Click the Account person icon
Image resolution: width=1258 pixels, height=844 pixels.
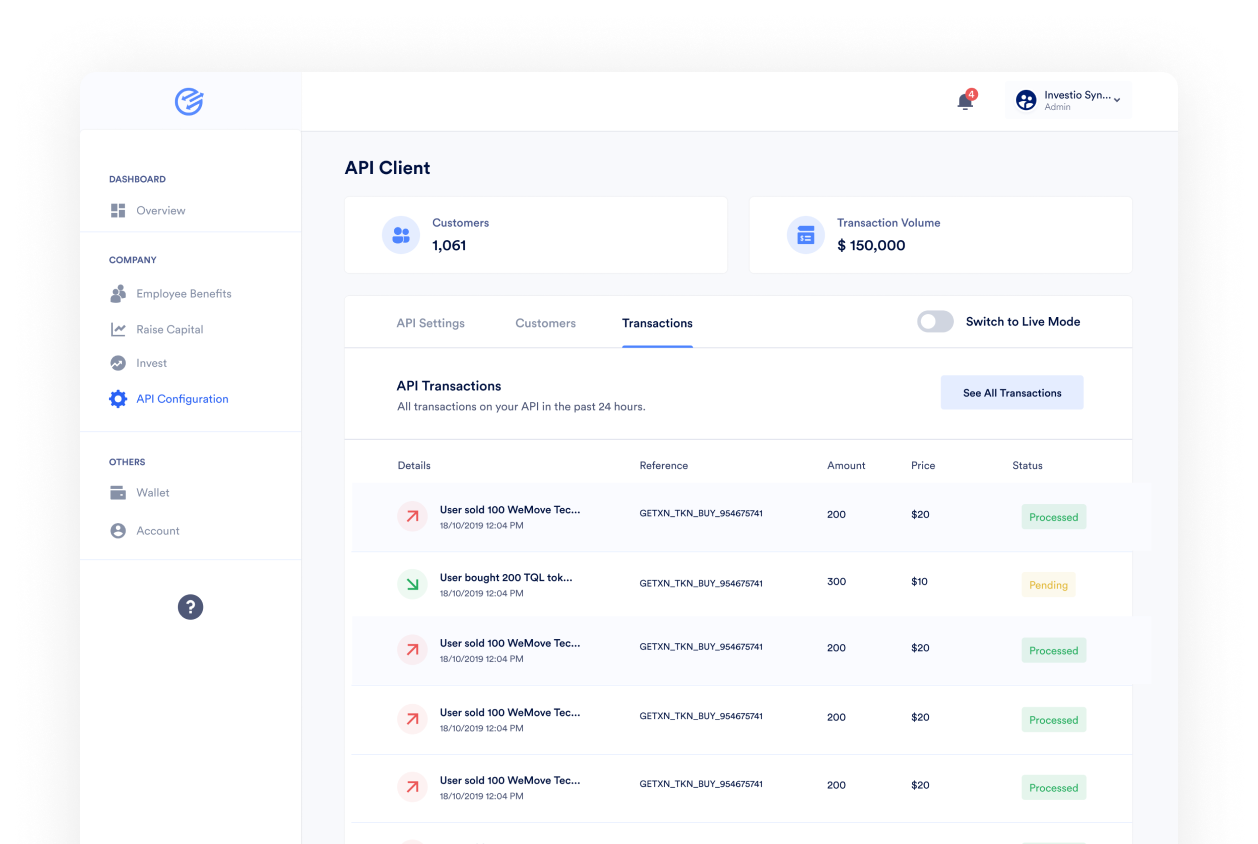pos(118,531)
